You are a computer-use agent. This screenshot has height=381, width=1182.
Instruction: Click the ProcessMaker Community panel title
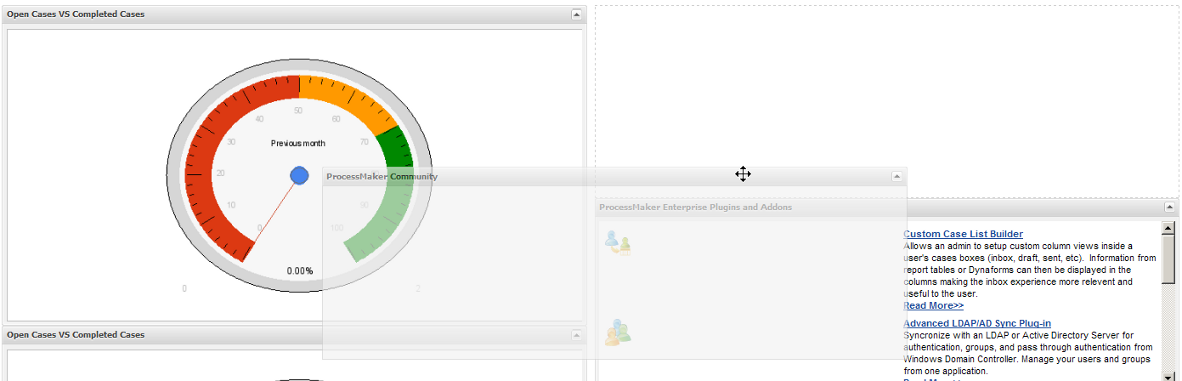click(381, 176)
